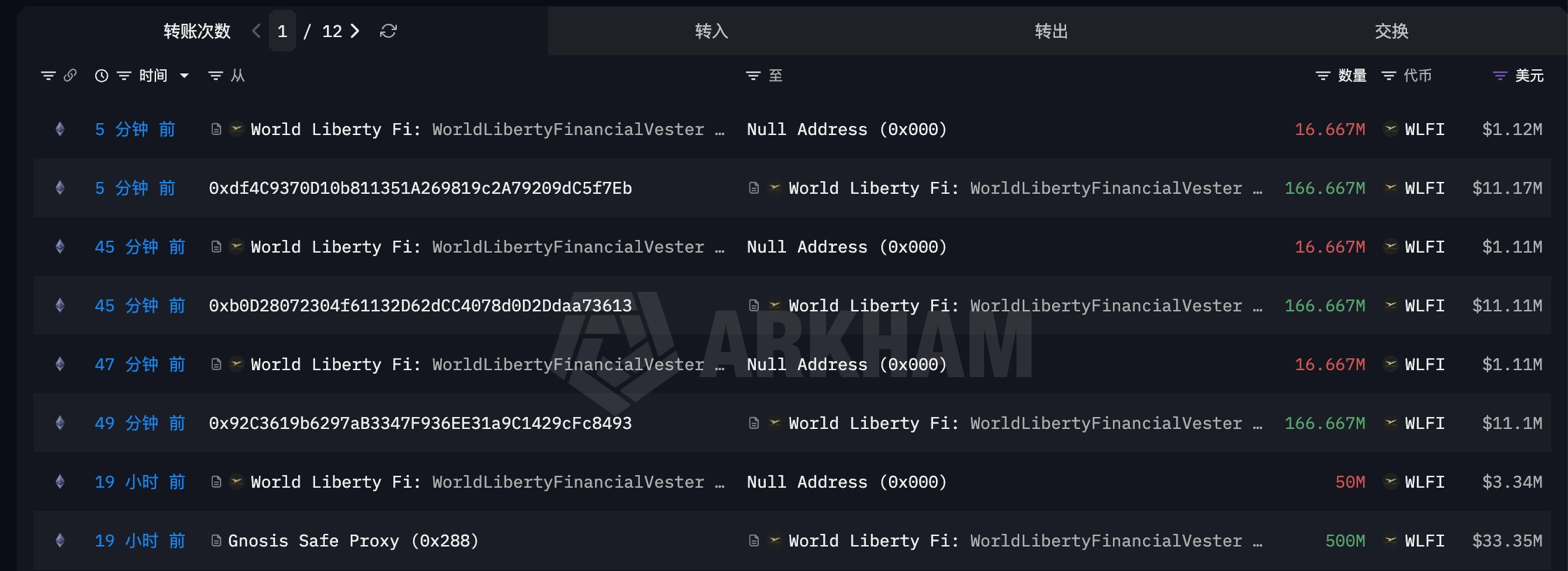Viewport: 1568px width, 571px height.
Task: Open Null Address (0x000) in the 47 分钟 row
Action: 846,364
